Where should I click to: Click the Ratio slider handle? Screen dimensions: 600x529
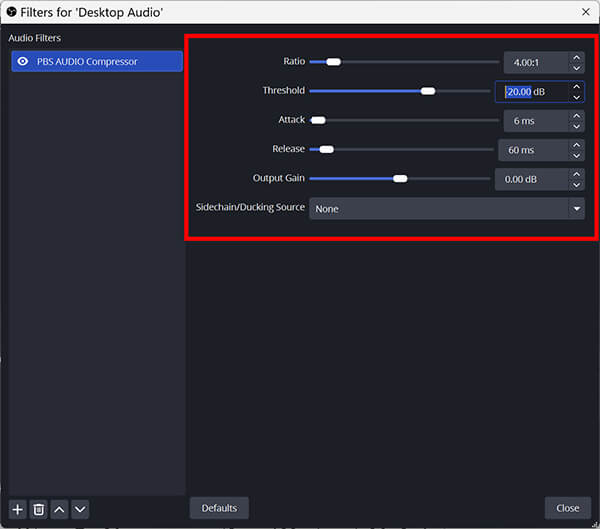333,62
